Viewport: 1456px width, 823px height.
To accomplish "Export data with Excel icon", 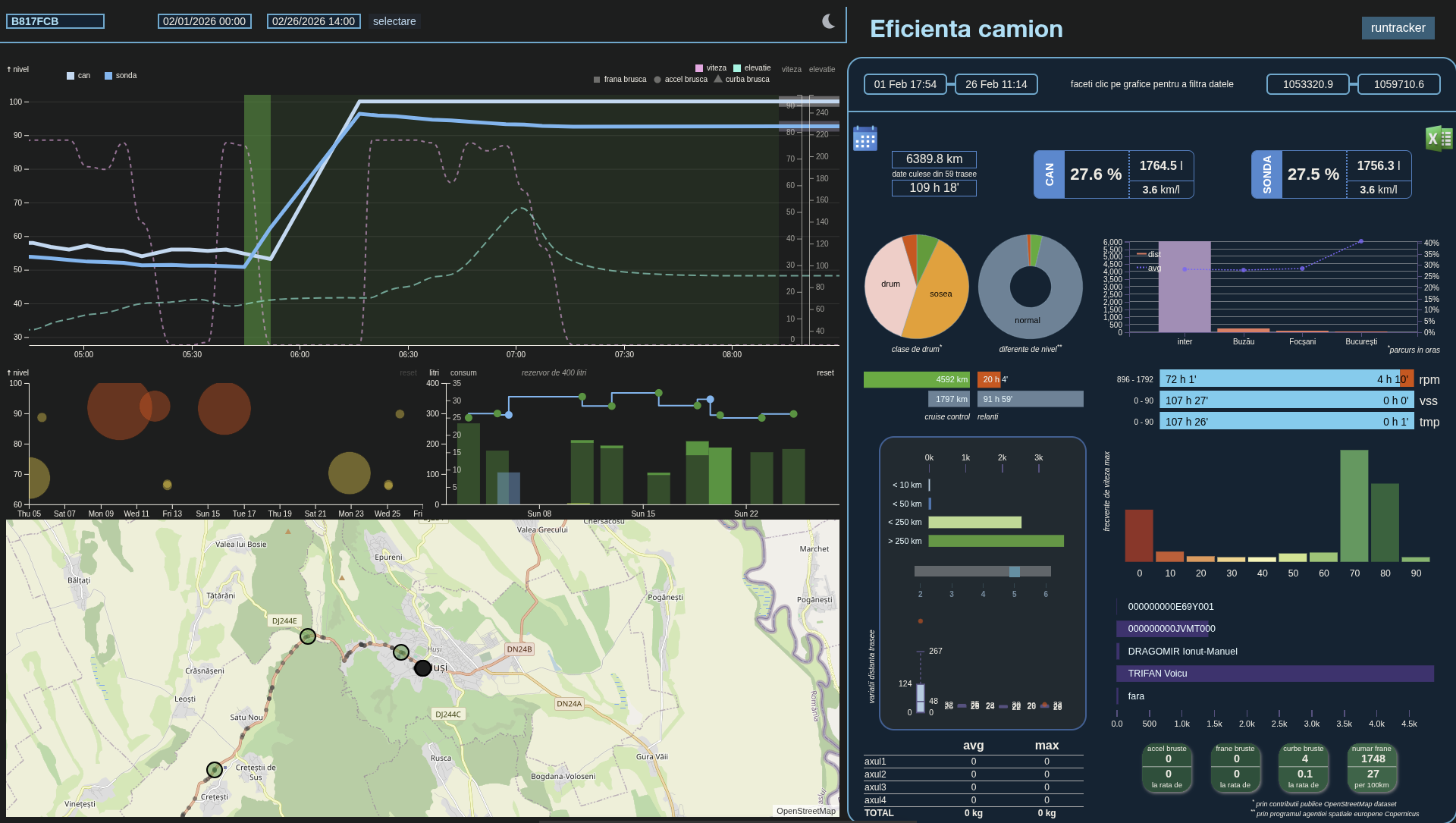I will point(1438,138).
